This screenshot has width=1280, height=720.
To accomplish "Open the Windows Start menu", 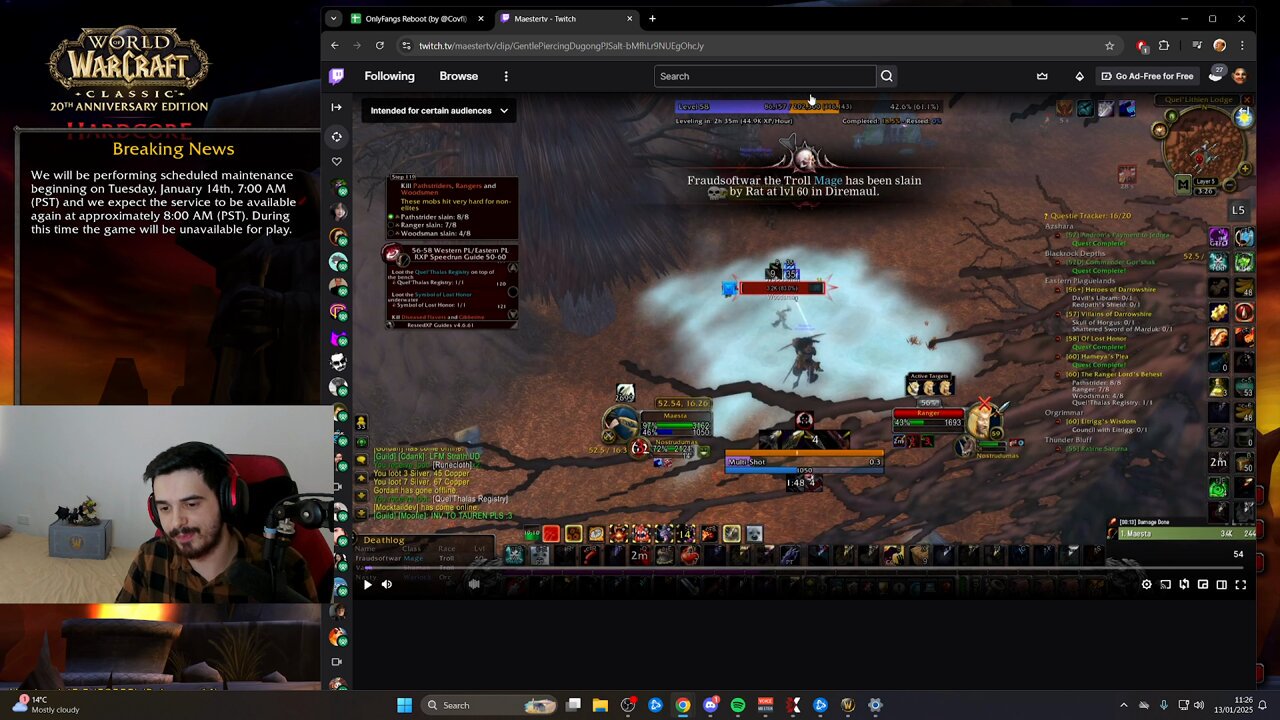I will coord(404,705).
